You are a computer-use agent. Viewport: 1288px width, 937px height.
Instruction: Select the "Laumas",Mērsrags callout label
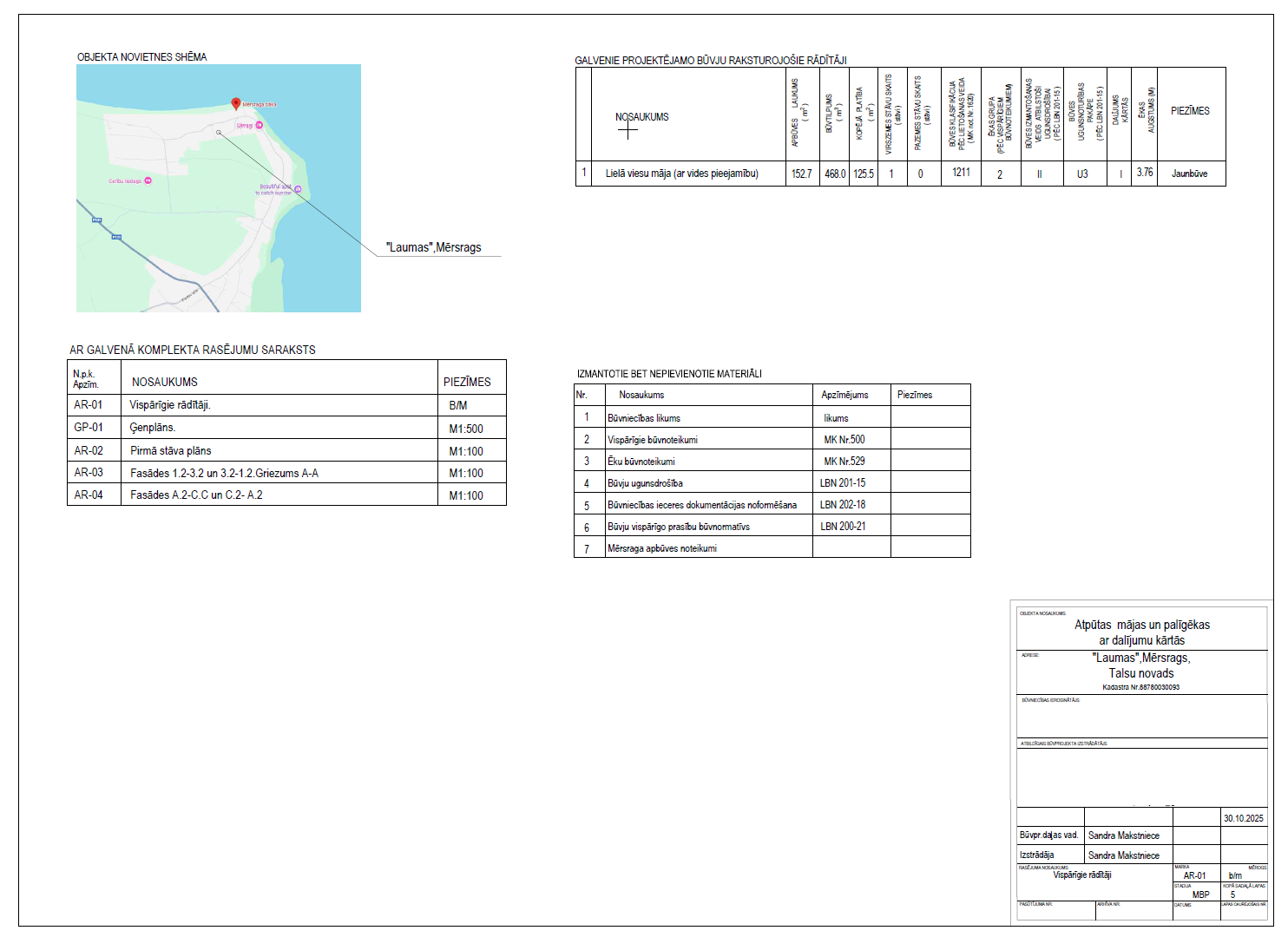pyautogui.click(x=433, y=247)
